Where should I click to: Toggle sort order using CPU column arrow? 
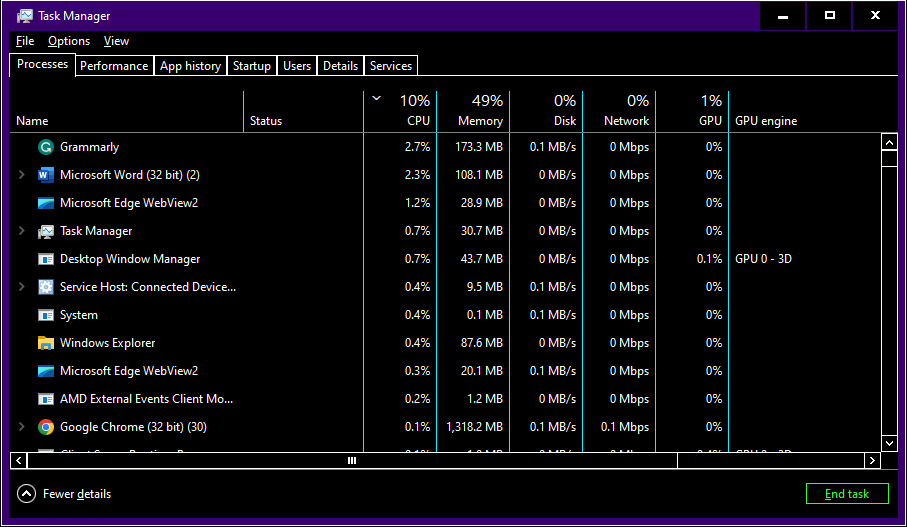click(x=377, y=98)
